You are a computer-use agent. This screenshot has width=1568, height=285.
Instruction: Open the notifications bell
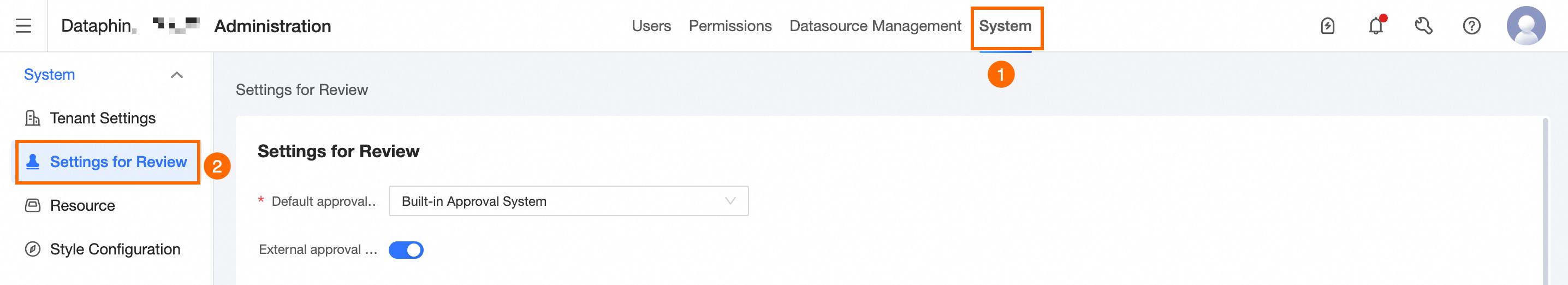[1376, 26]
